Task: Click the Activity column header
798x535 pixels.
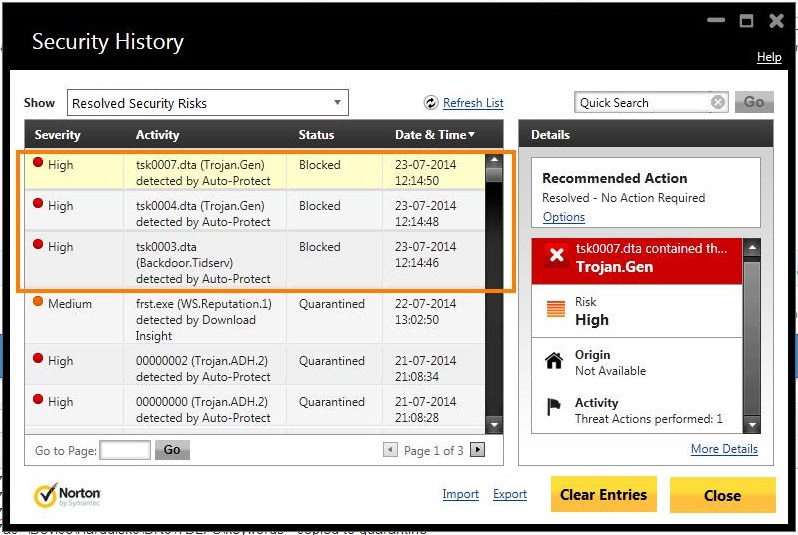Action: click(157, 135)
